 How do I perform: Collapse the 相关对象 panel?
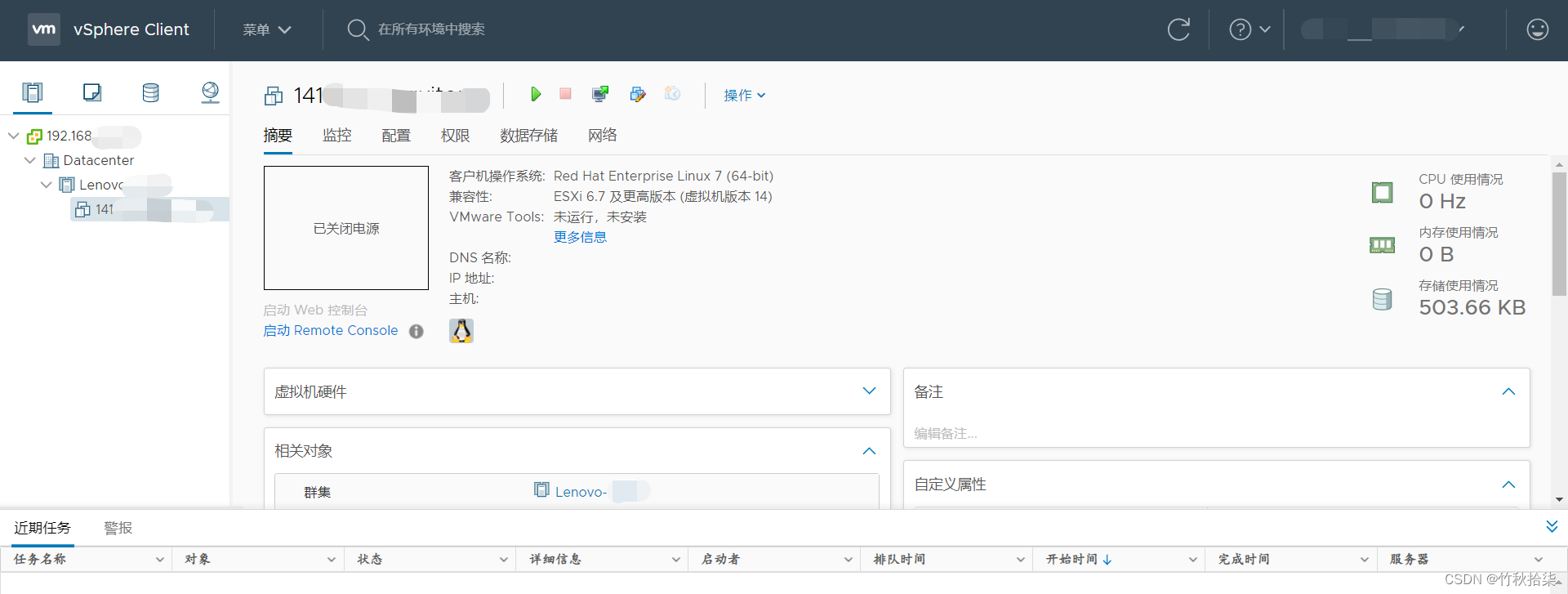coord(870,451)
